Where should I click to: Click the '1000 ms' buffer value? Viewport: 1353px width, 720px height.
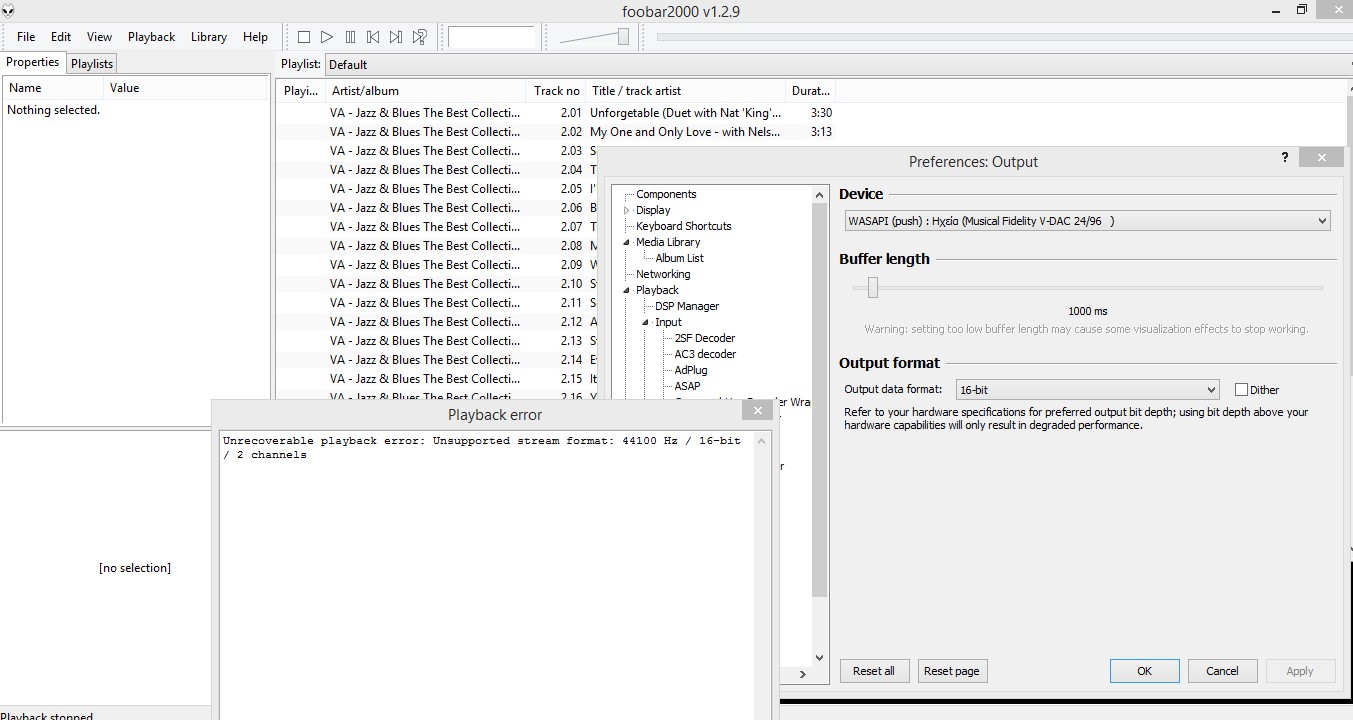pyautogui.click(x=1087, y=312)
